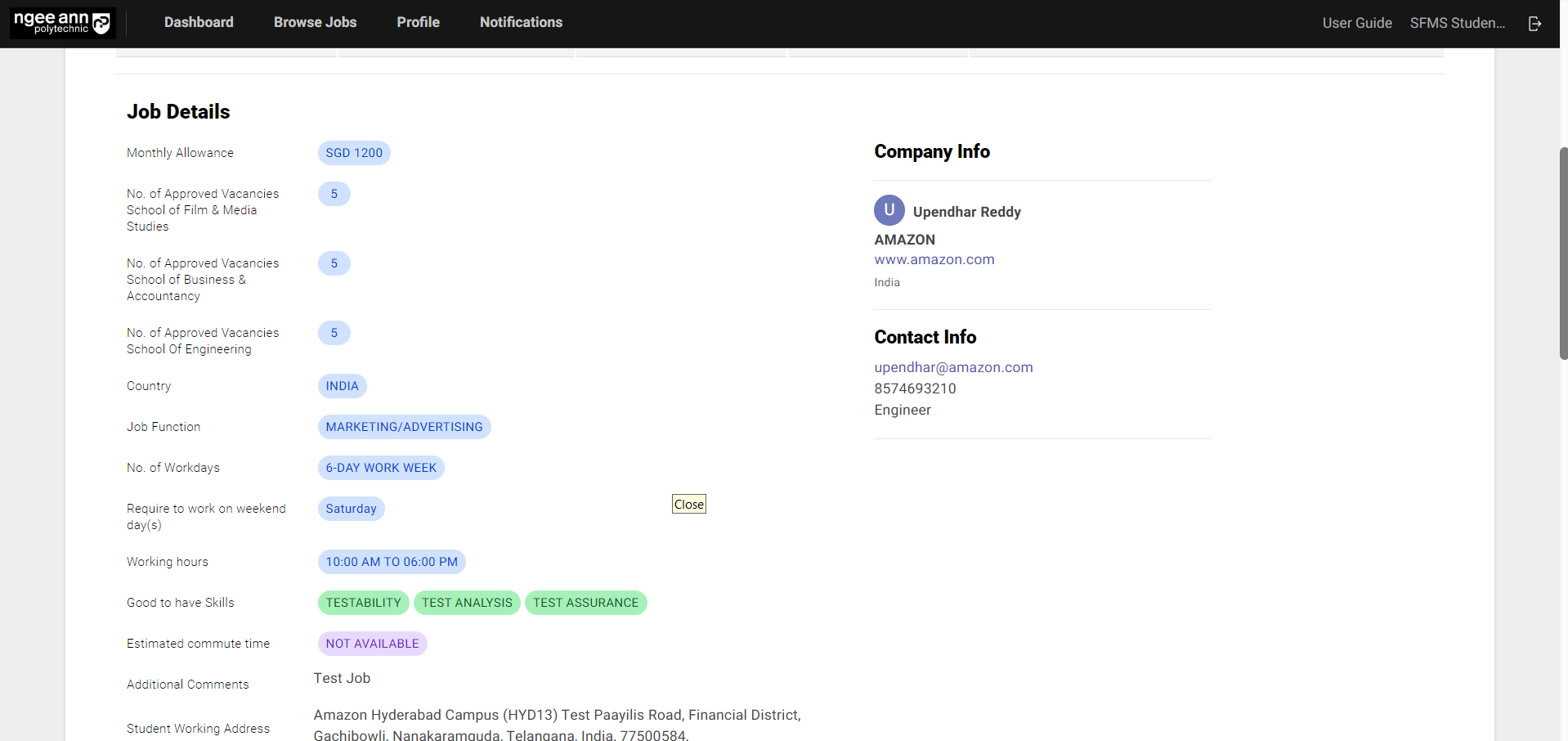Click the Ngee Ann Polytechnic logo
Screen dimensions: 1568x741
pyautogui.click(x=62, y=23)
